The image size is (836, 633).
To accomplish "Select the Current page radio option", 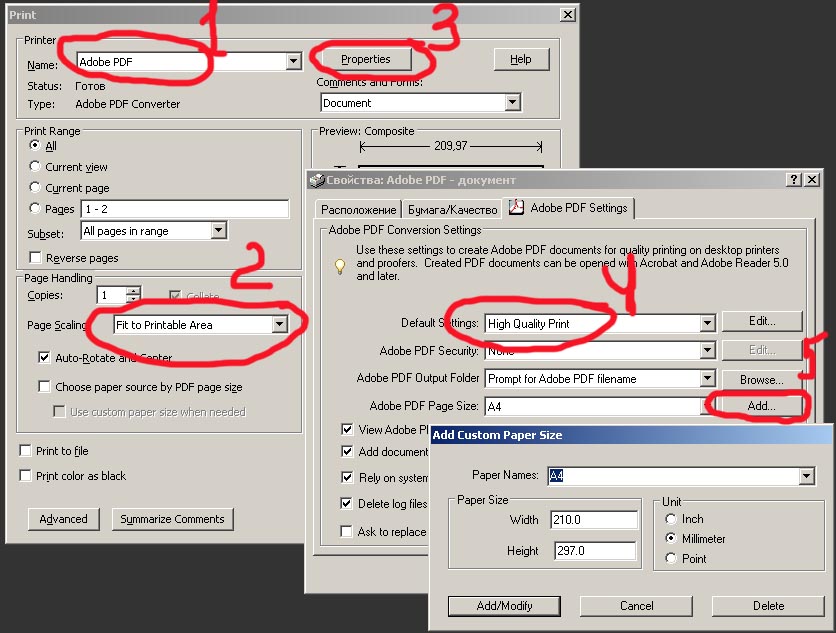I will 35,187.
